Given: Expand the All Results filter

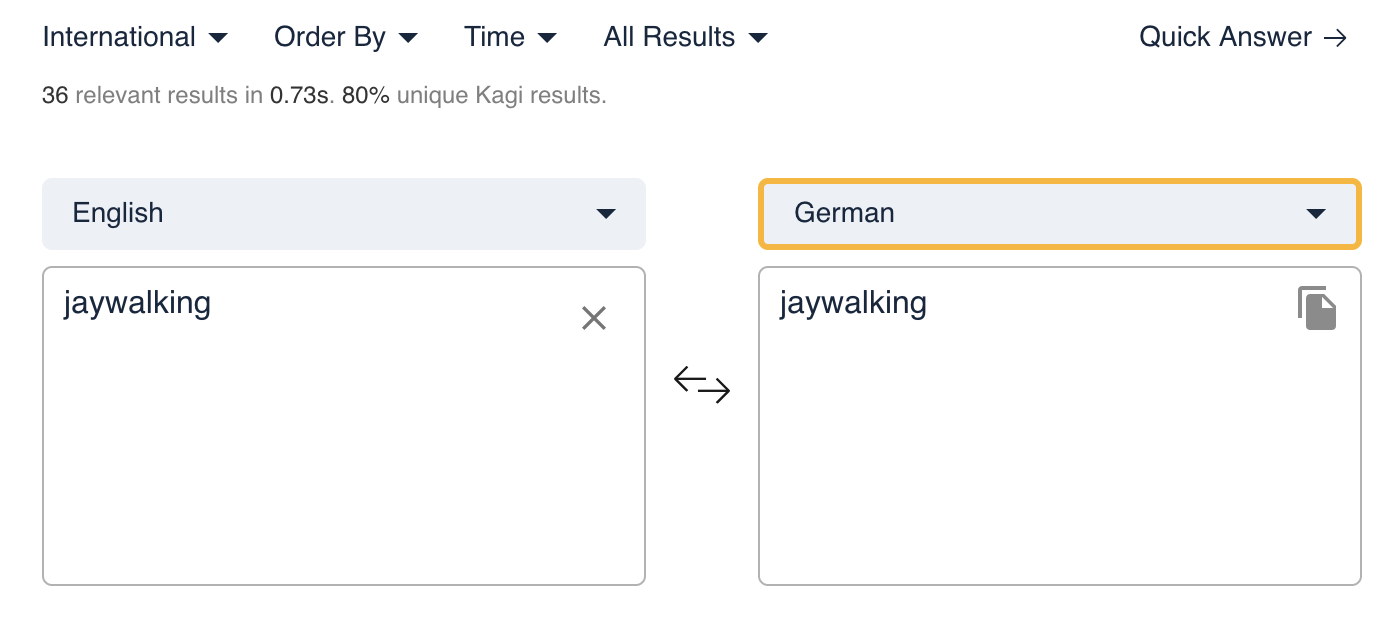Looking at the screenshot, I should pyautogui.click(x=685, y=38).
